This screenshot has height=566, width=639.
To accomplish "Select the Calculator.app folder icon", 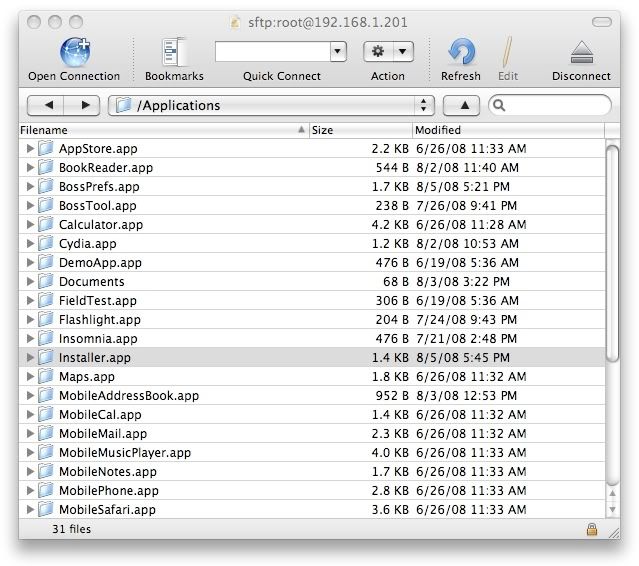I will 46,224.
